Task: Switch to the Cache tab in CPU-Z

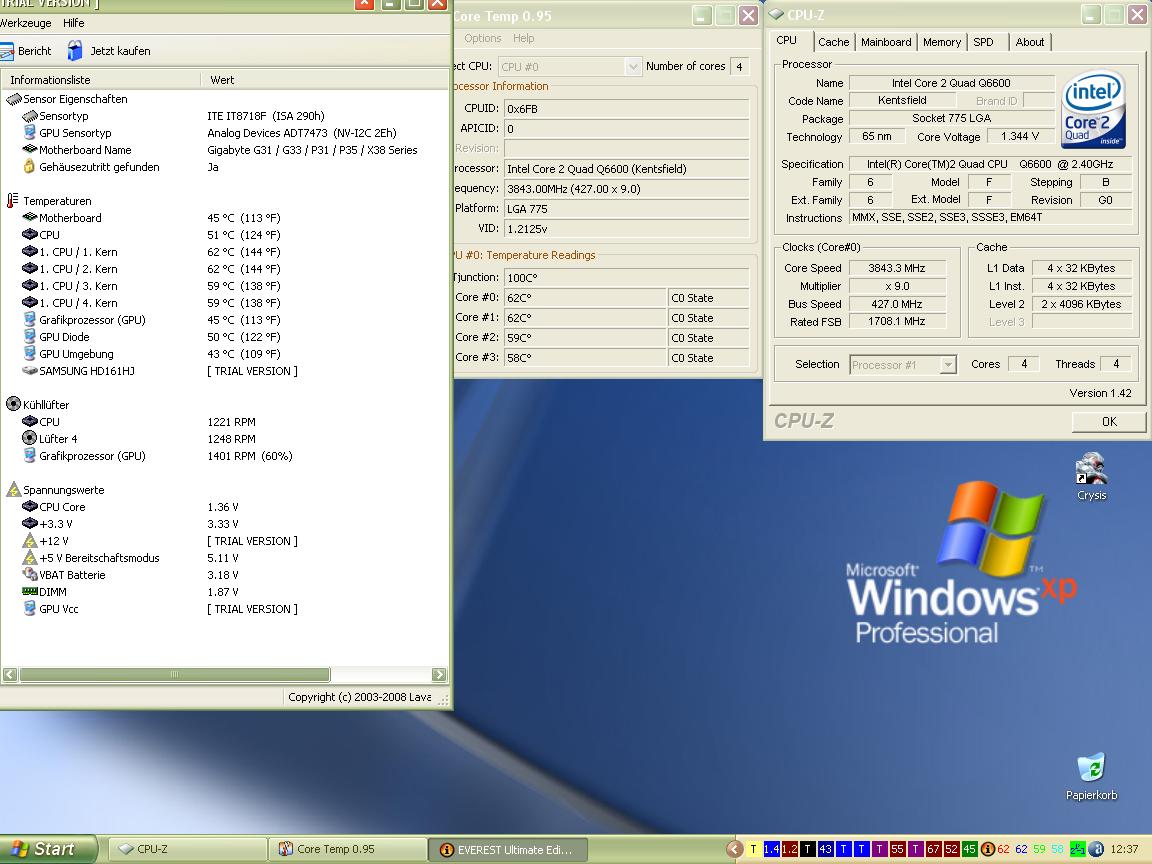Action: pyautogui.click(x=833, y=42)
